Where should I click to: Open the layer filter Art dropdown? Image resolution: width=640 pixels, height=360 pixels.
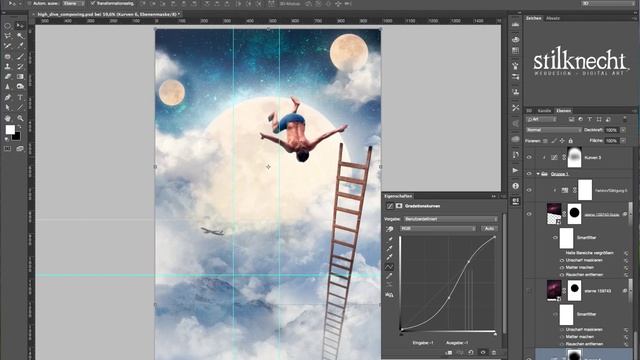pyautogui.click(x=541, y=119)
